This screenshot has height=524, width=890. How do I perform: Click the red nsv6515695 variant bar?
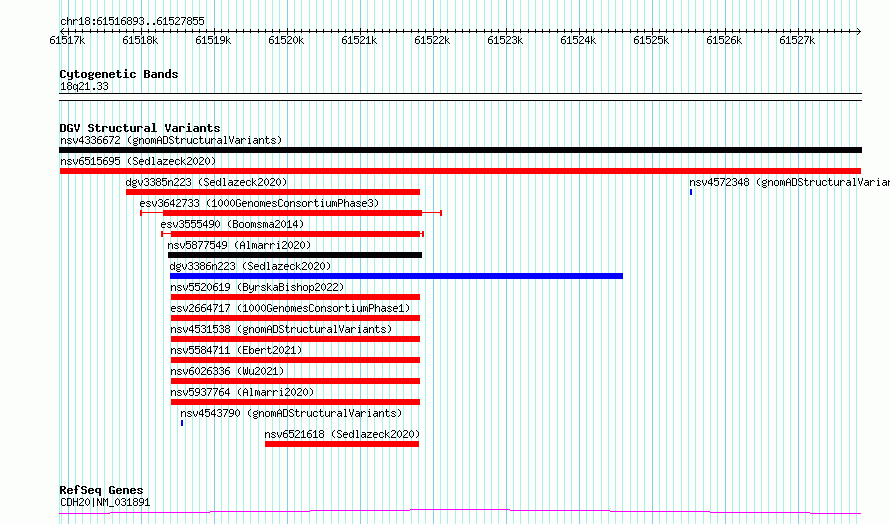pyautogui.click(x=460, y=171)
